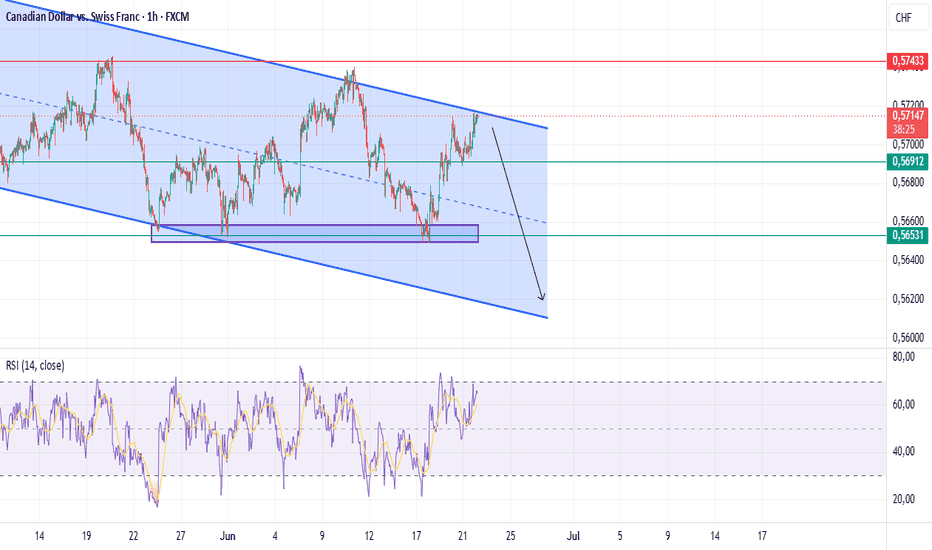Click the 0,56000 price axis value
Viewport: 932px width, 550px height.
coord(908,337)
